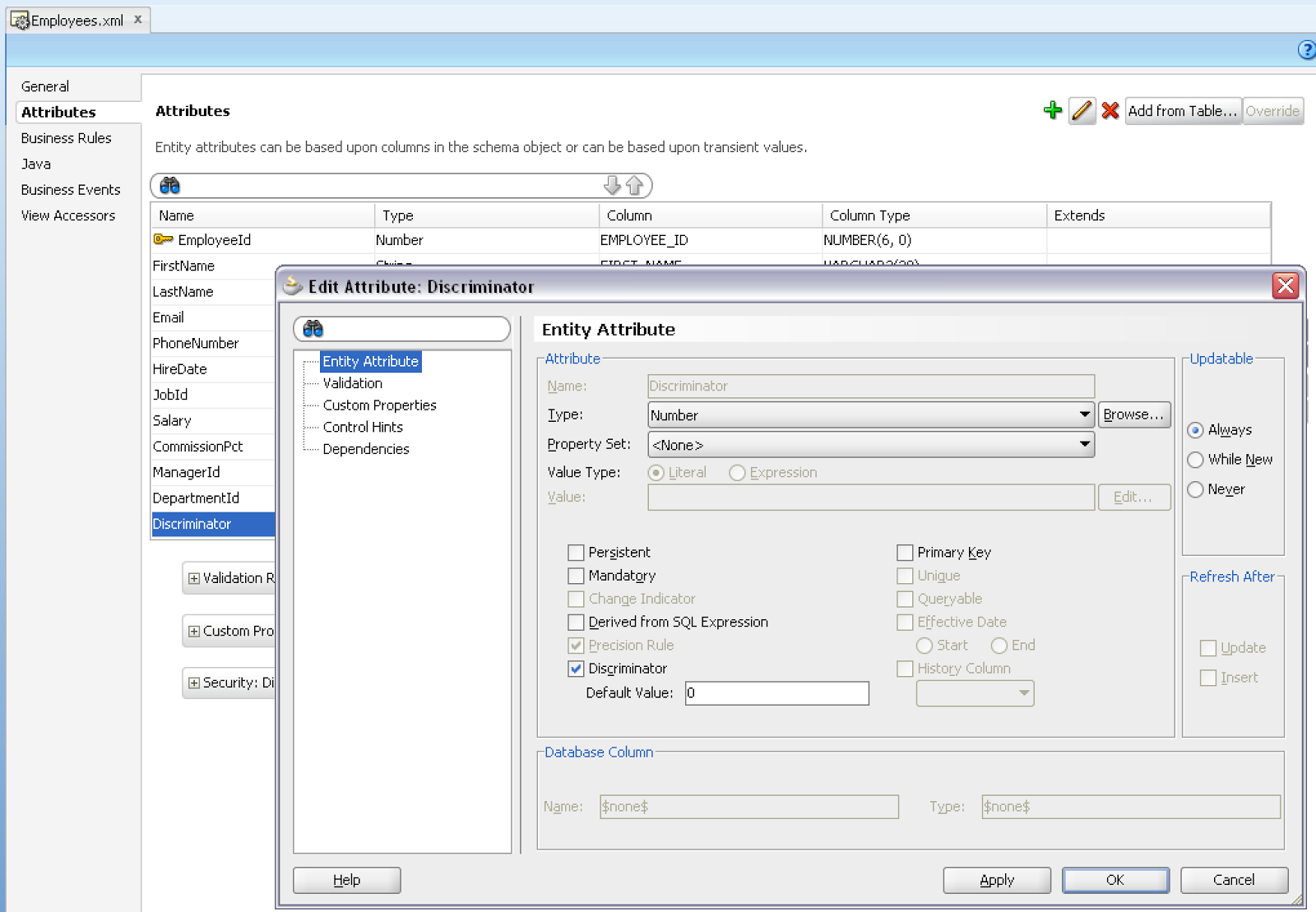Click the move down arrow icon
The image size is (1316, 912).
coord(612,185)
